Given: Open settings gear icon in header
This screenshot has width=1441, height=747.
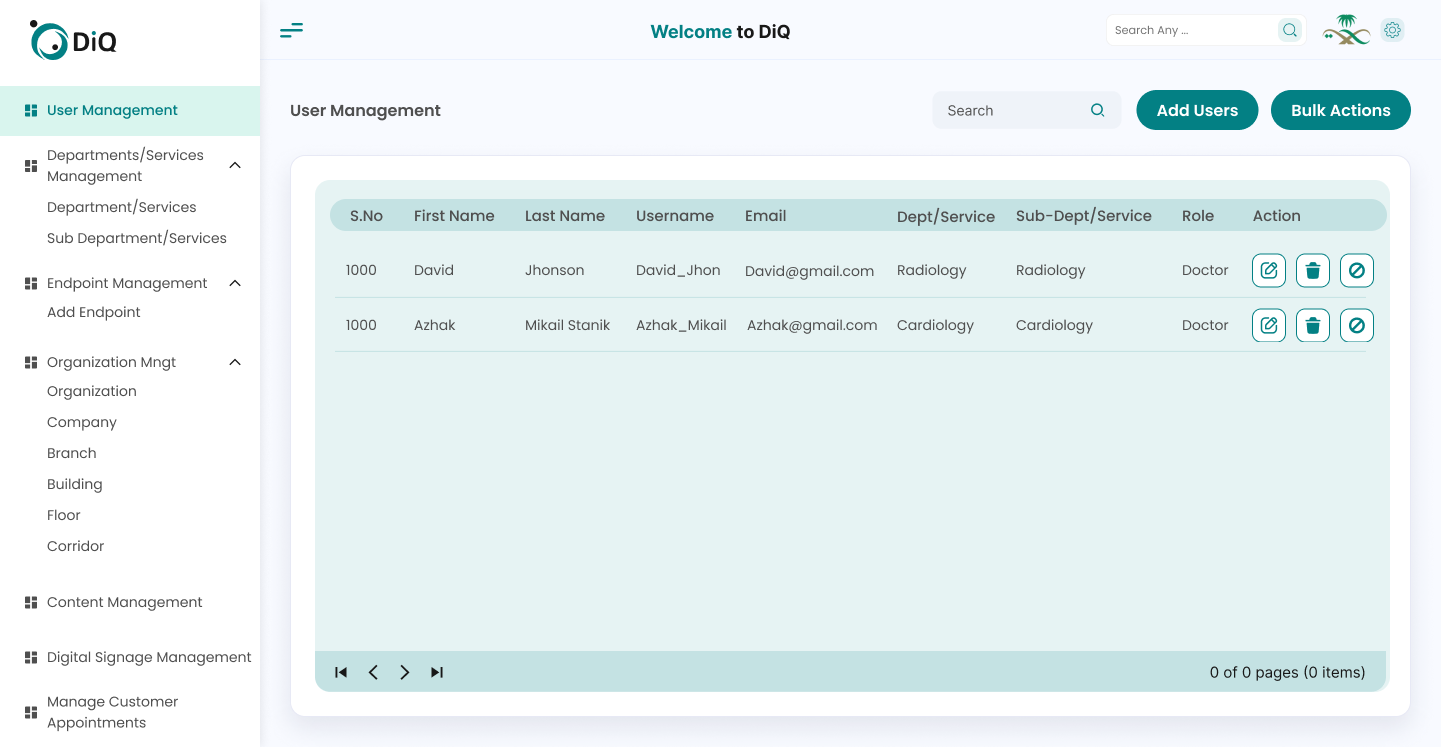Looking at the screenshot, I should [1392, 30].
